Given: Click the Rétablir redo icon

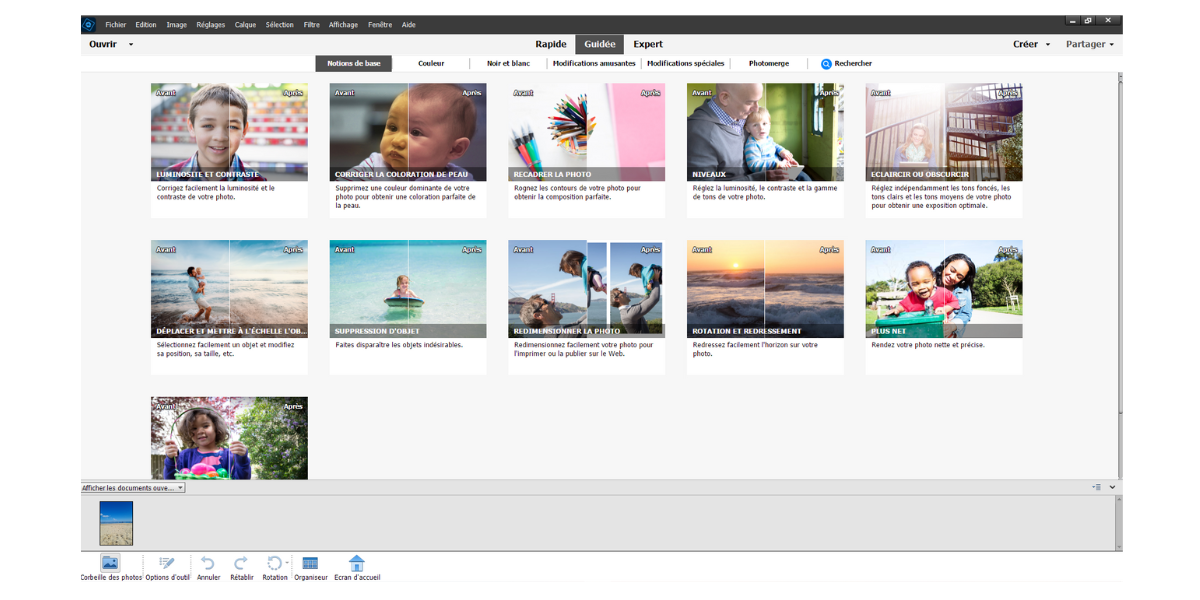Looking at the screenshot, I should click(x=241, y=563).
